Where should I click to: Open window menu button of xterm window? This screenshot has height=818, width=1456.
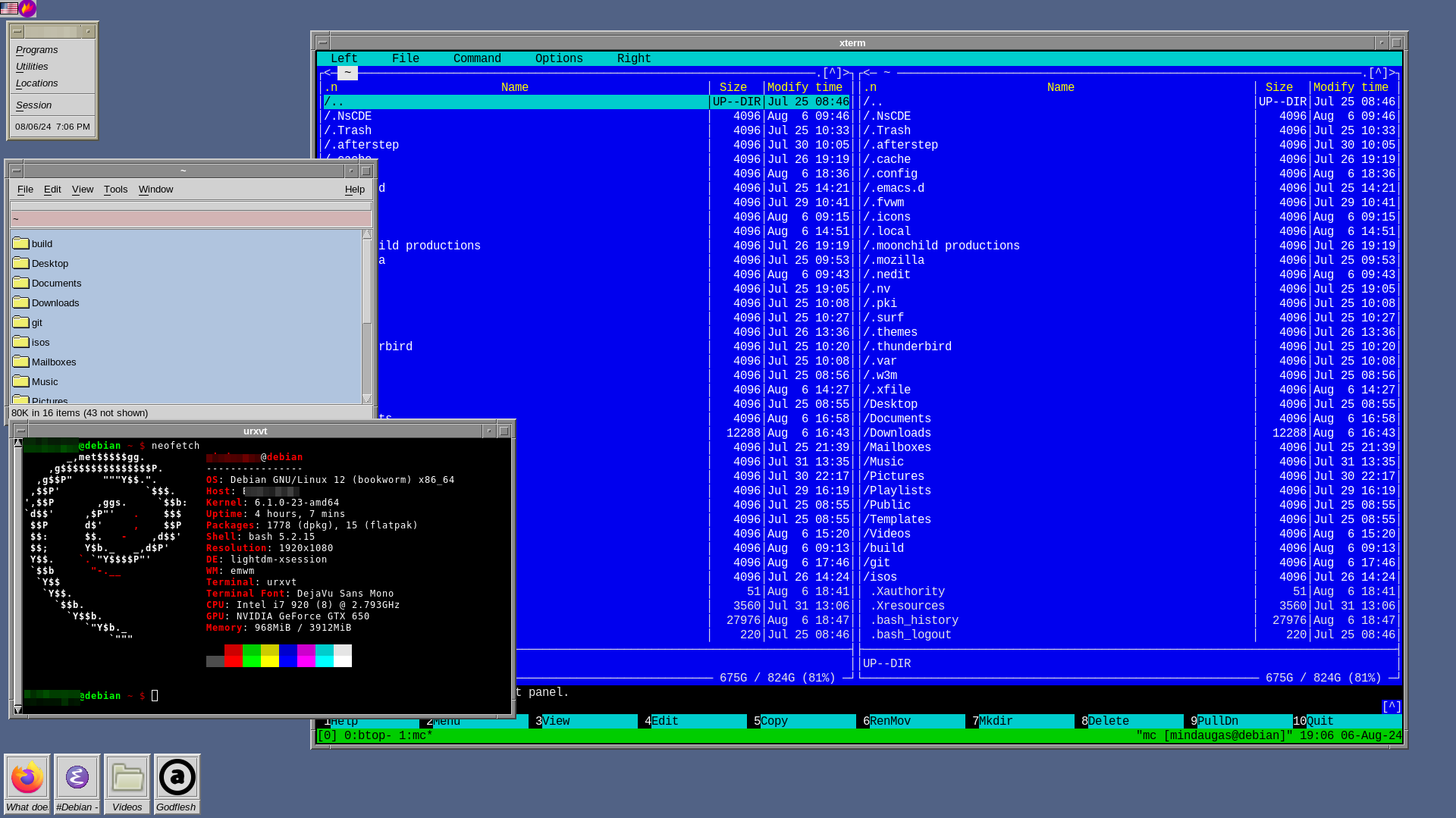coord(322,42)
